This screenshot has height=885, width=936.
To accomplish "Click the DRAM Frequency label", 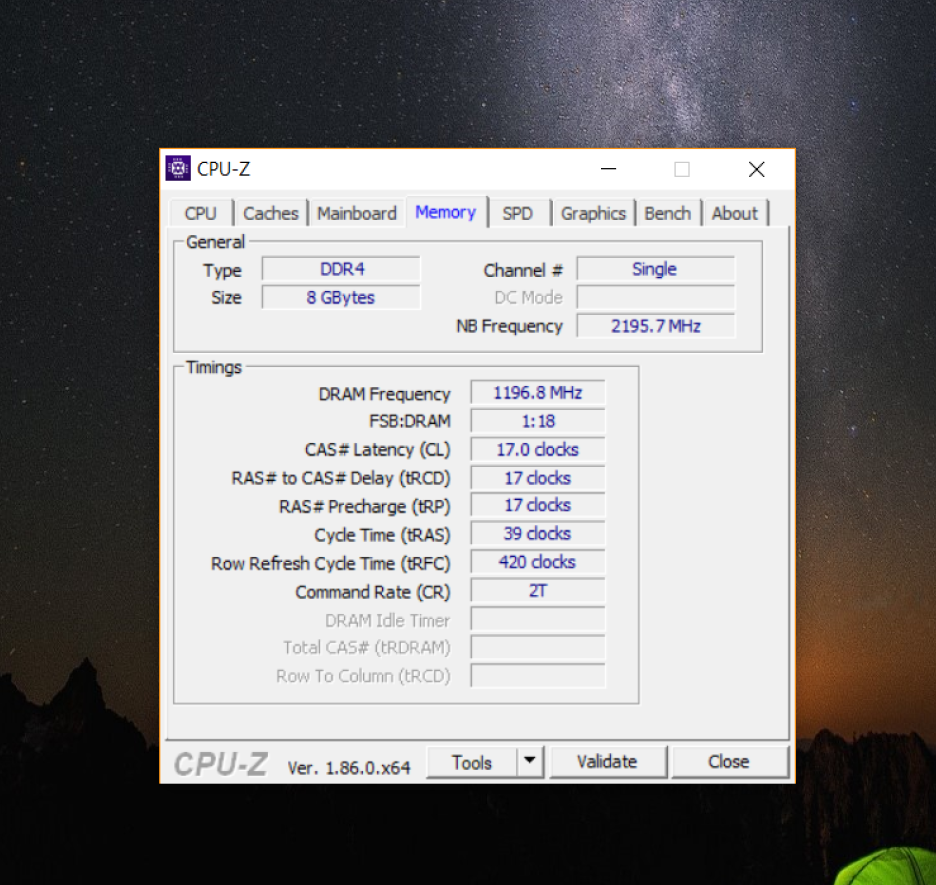I will pyautogui.click(x=384, y=394).
